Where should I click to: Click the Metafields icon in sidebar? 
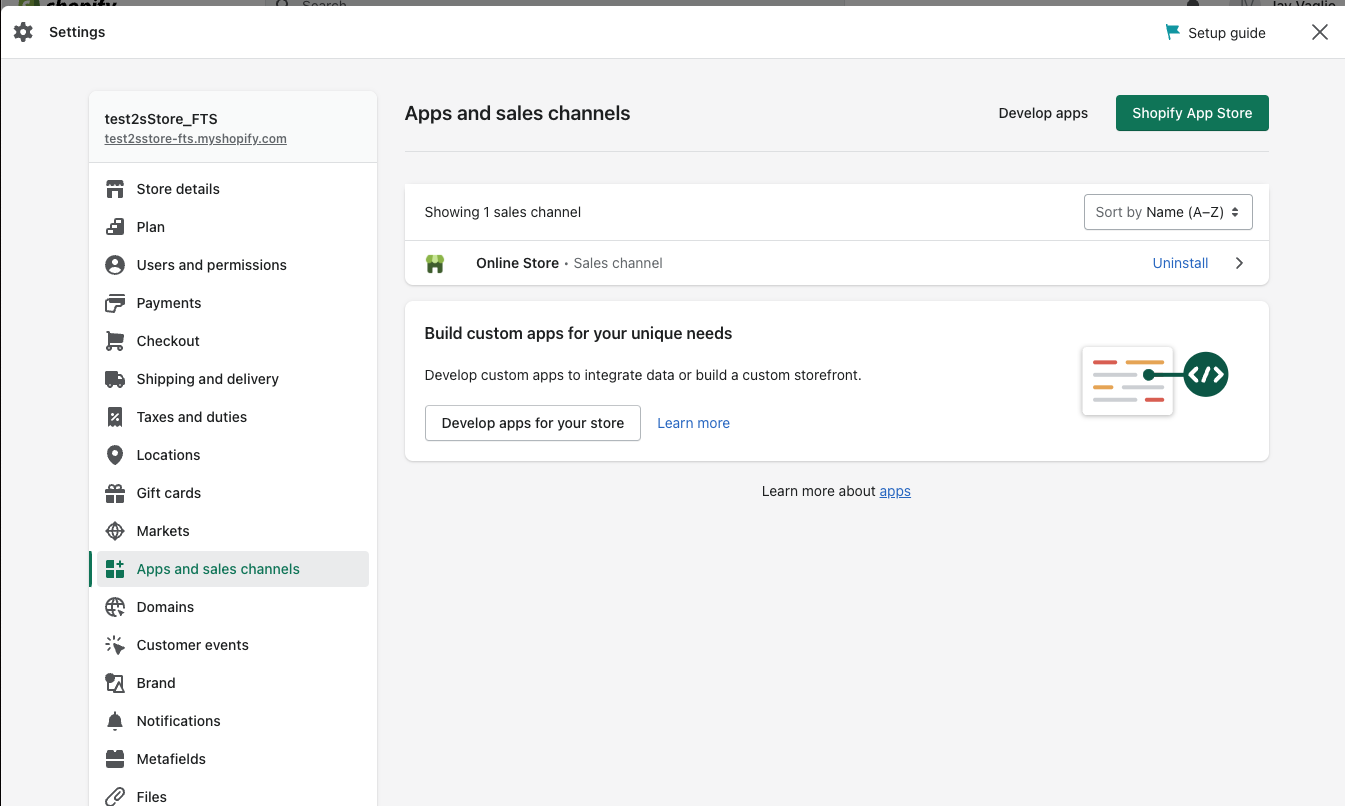click(115, 759)
